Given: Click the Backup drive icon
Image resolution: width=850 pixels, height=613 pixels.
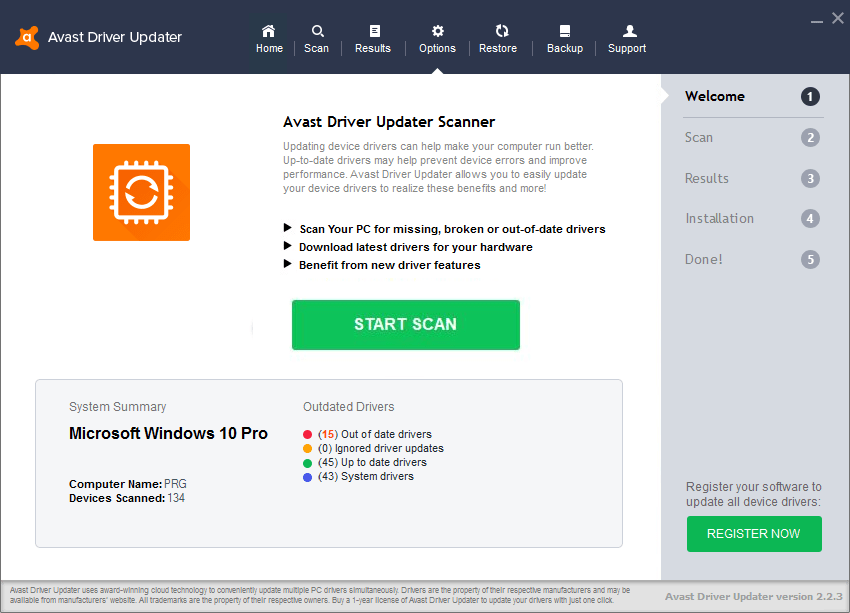Looking at the screenshot, I should (565, 31).
